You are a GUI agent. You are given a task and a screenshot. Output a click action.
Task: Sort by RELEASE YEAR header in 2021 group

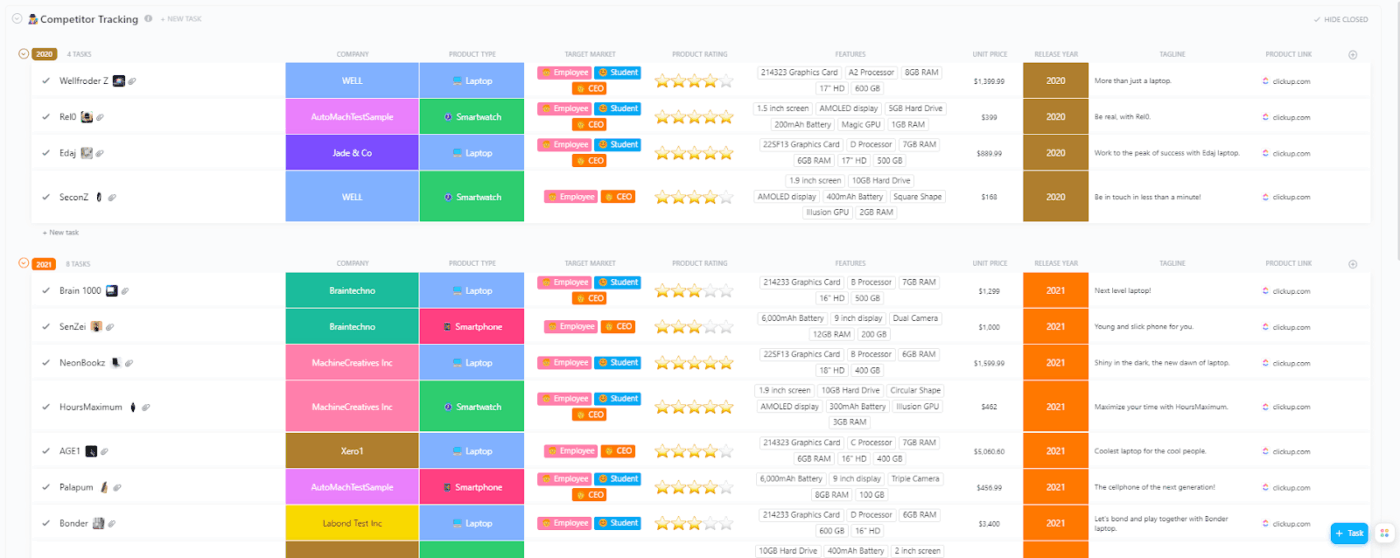click(1055, 264)
